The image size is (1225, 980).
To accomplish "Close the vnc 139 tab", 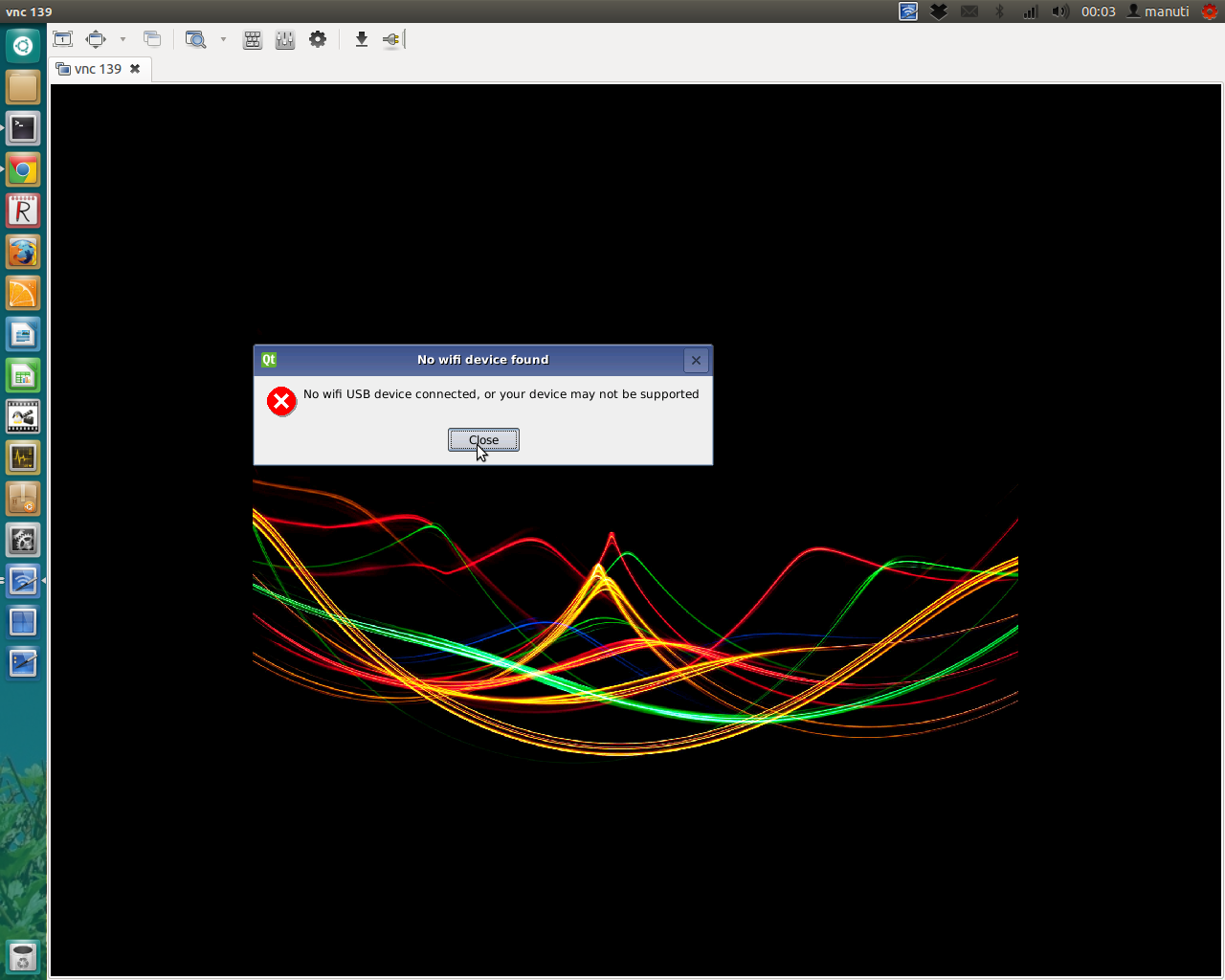I will pos(135,69).
